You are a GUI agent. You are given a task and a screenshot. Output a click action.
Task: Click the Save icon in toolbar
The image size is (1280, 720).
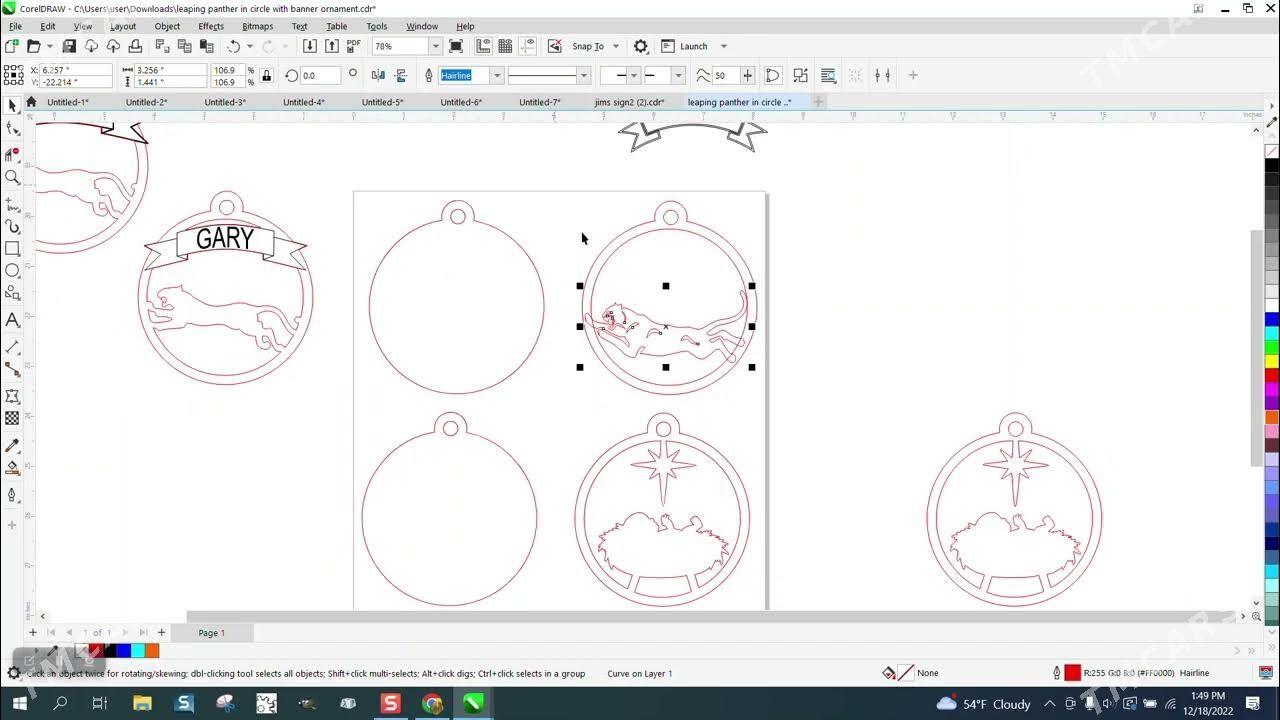point(69,46)
